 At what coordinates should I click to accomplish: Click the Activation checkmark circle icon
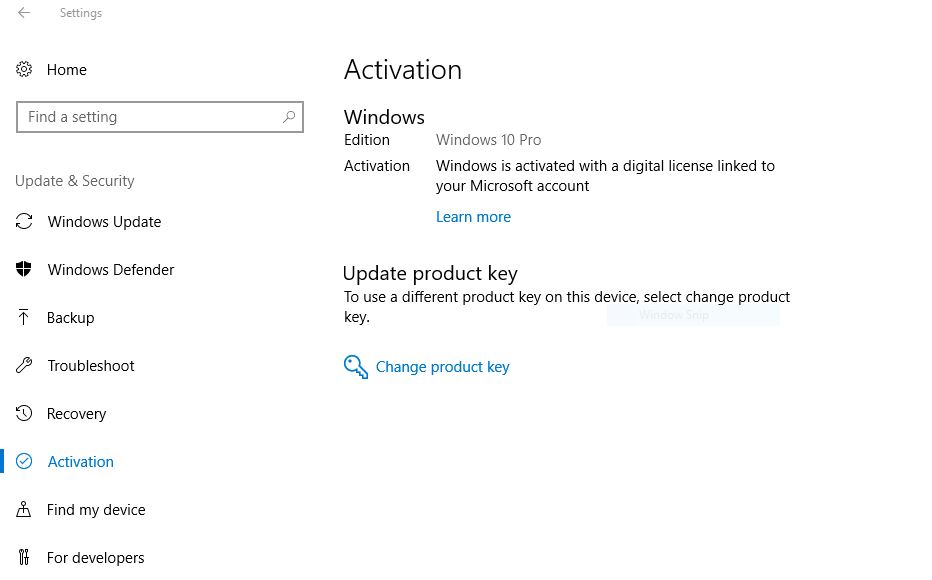(x=24, y=462)
